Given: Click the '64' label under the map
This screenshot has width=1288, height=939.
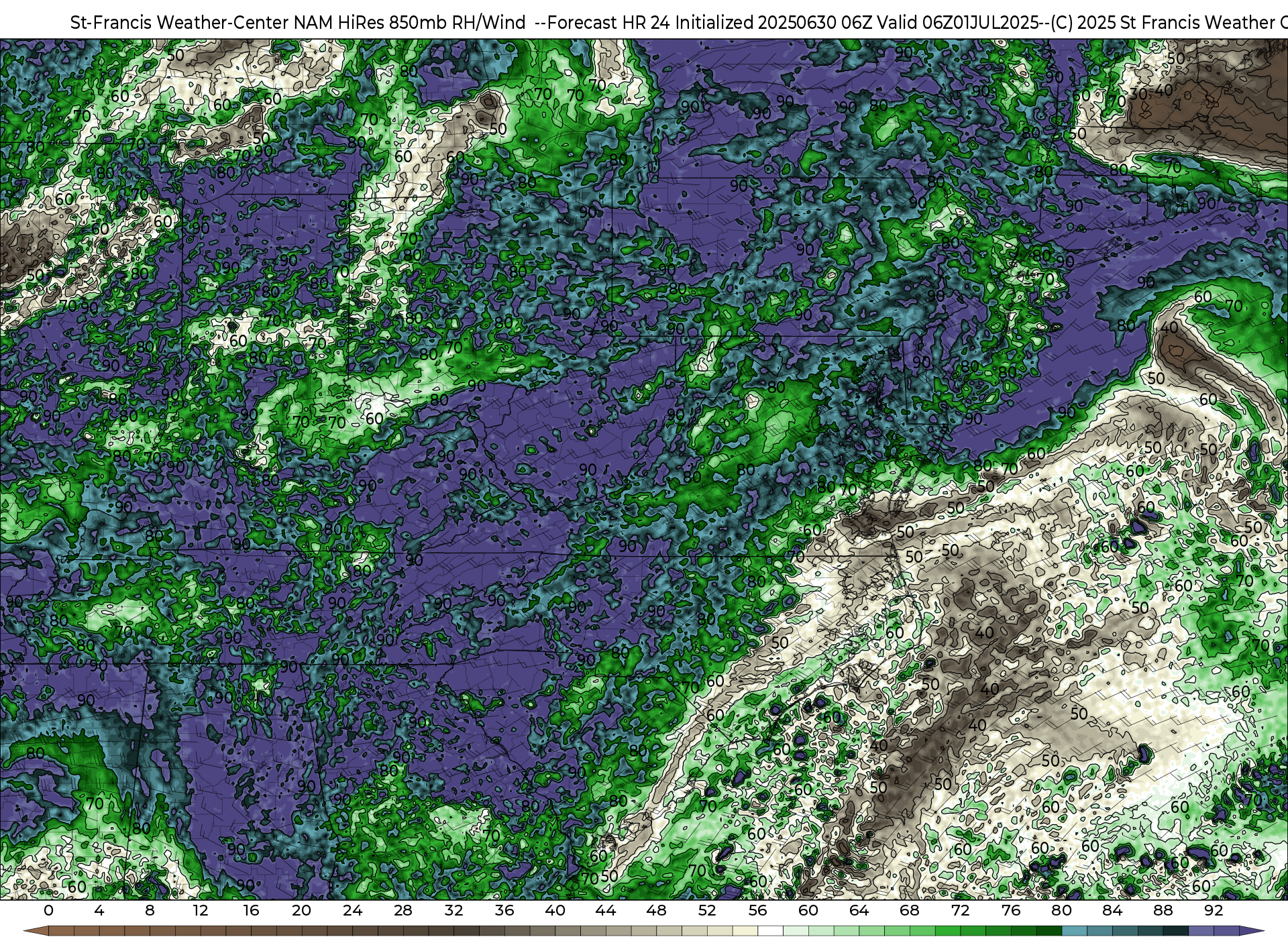Looking at the screenshot, I should (x=859, y=911).
